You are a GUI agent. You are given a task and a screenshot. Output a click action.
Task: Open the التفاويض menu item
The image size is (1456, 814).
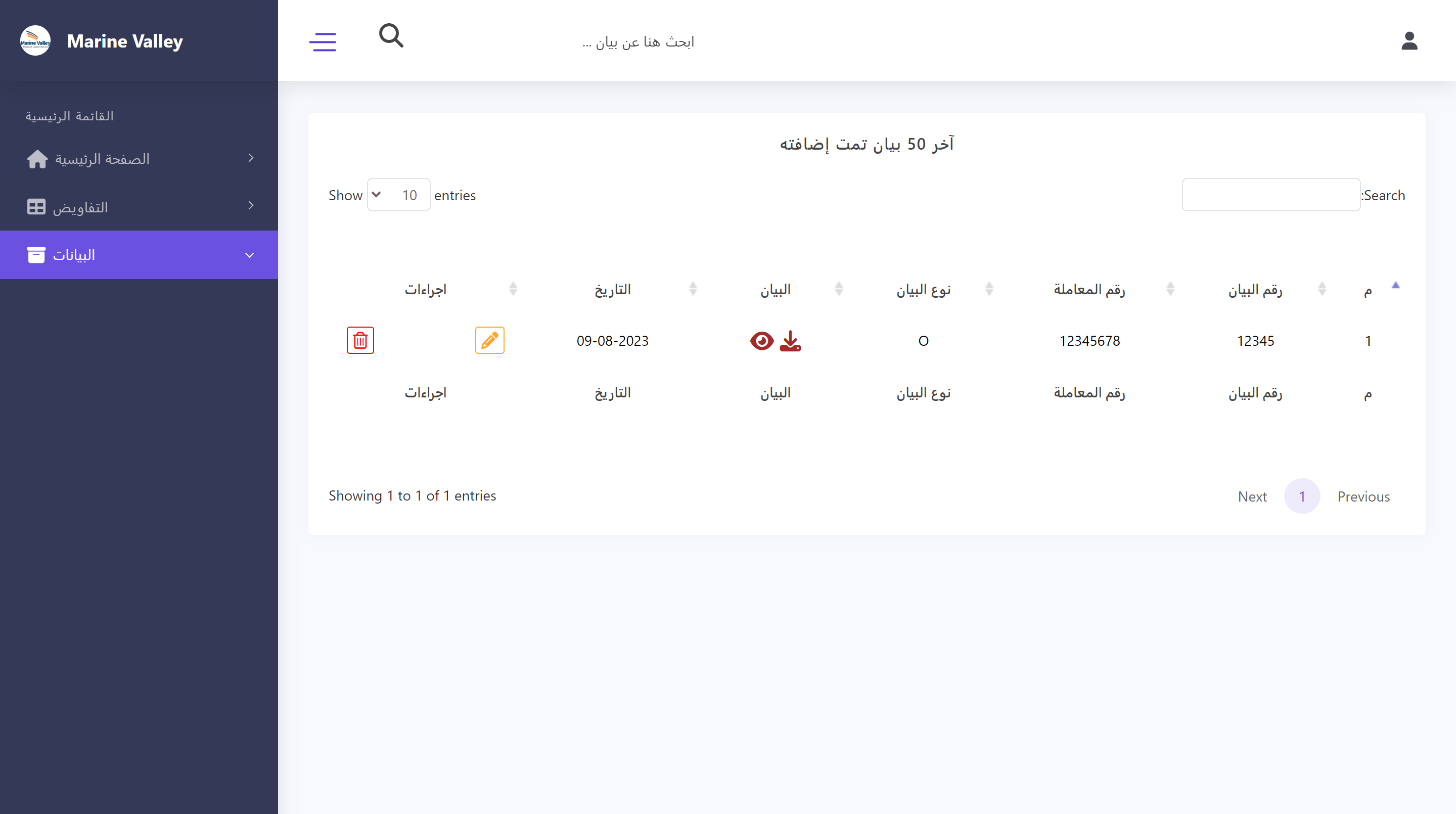tap(83, 207)
